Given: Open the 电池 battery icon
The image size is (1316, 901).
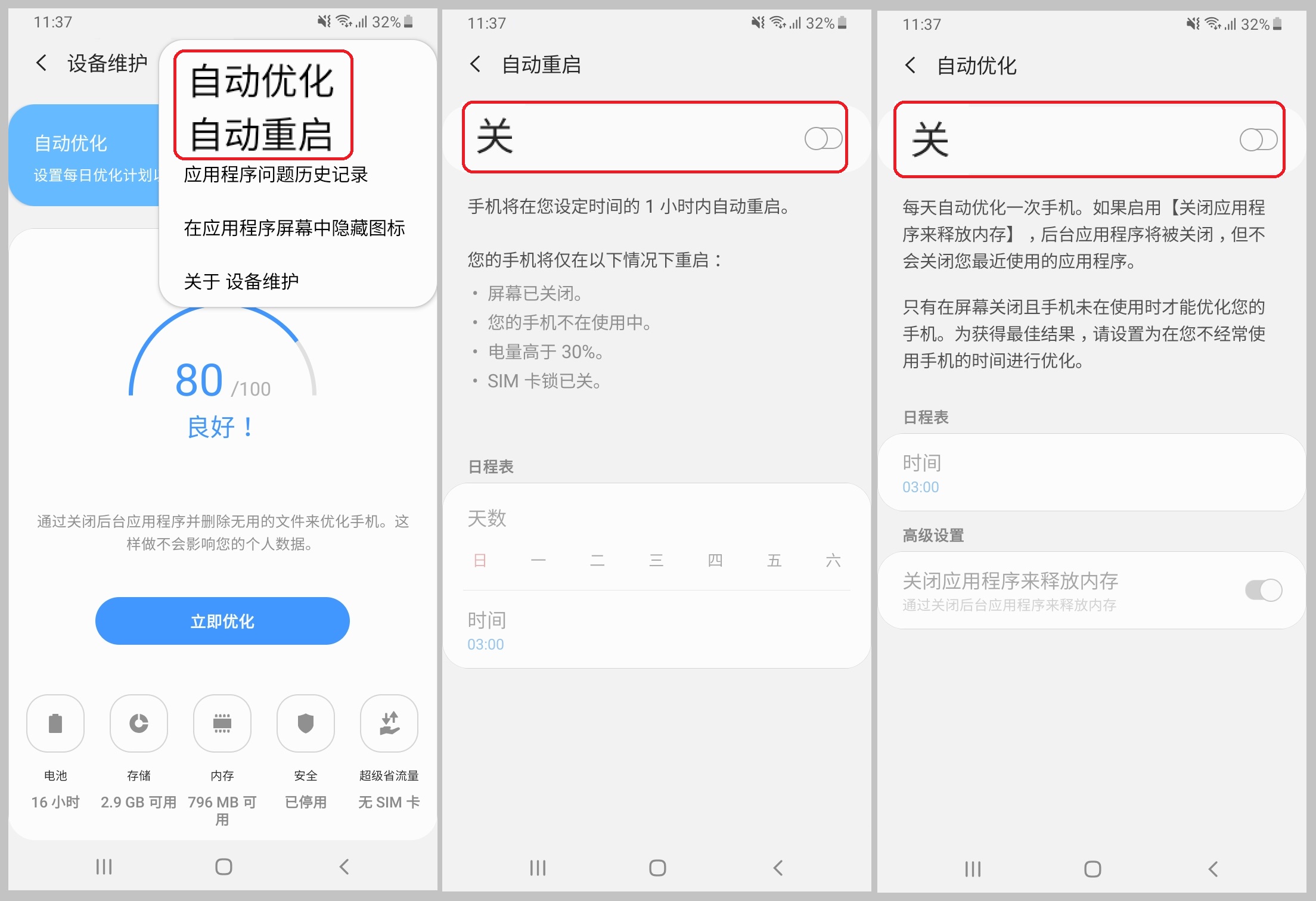Looking at the screenshot, I should click(55, 723).
